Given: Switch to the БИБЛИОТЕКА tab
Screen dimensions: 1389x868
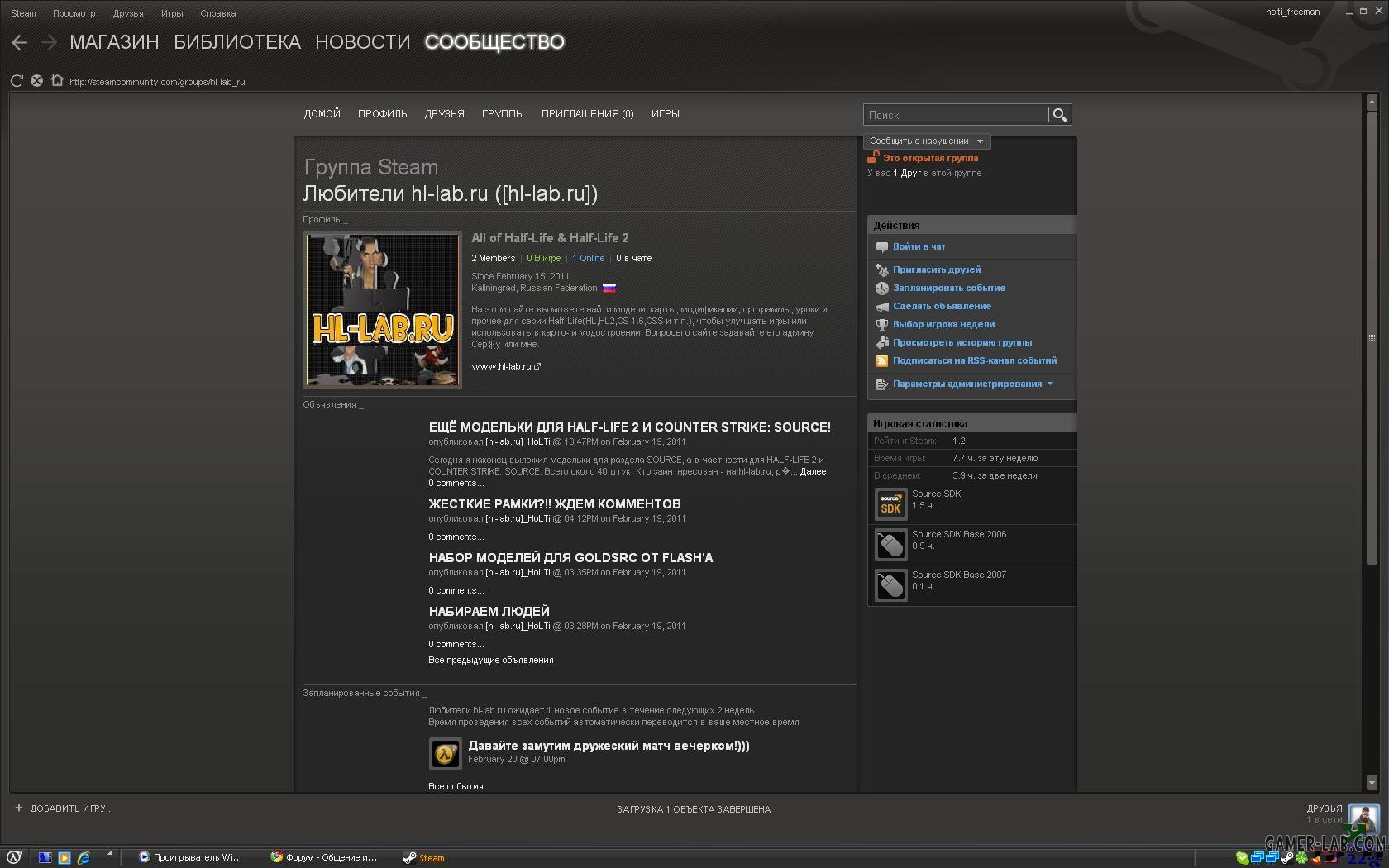Looking at the screenshot, I should pyautogui.click(x=237, y=42).
